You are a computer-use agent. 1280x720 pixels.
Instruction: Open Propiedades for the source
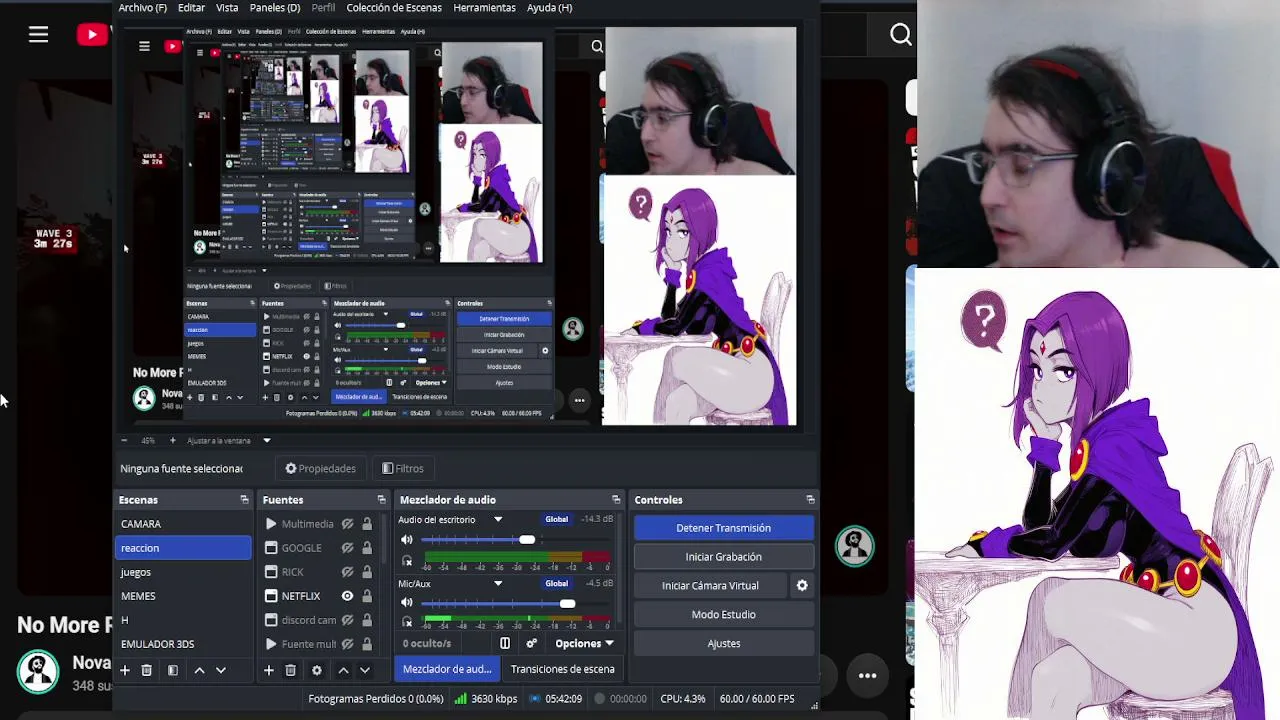coord(320,468)
